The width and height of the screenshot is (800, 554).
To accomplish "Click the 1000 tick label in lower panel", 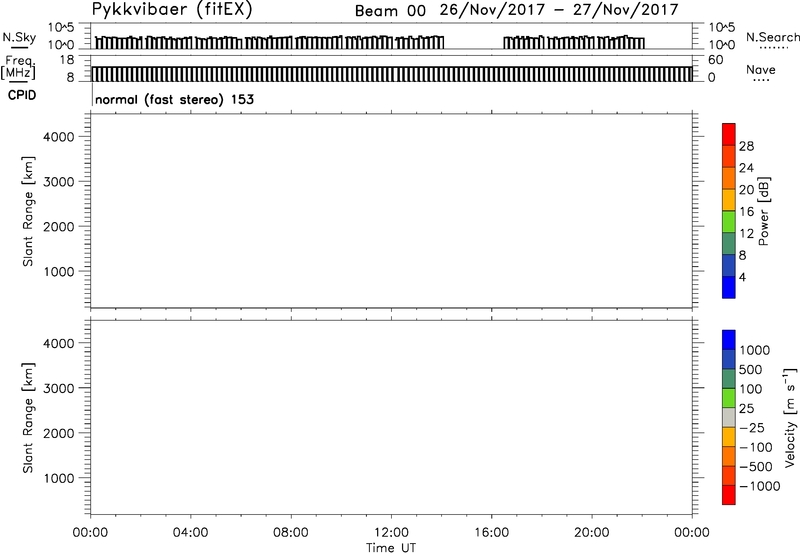I will (x=59, y=478).
